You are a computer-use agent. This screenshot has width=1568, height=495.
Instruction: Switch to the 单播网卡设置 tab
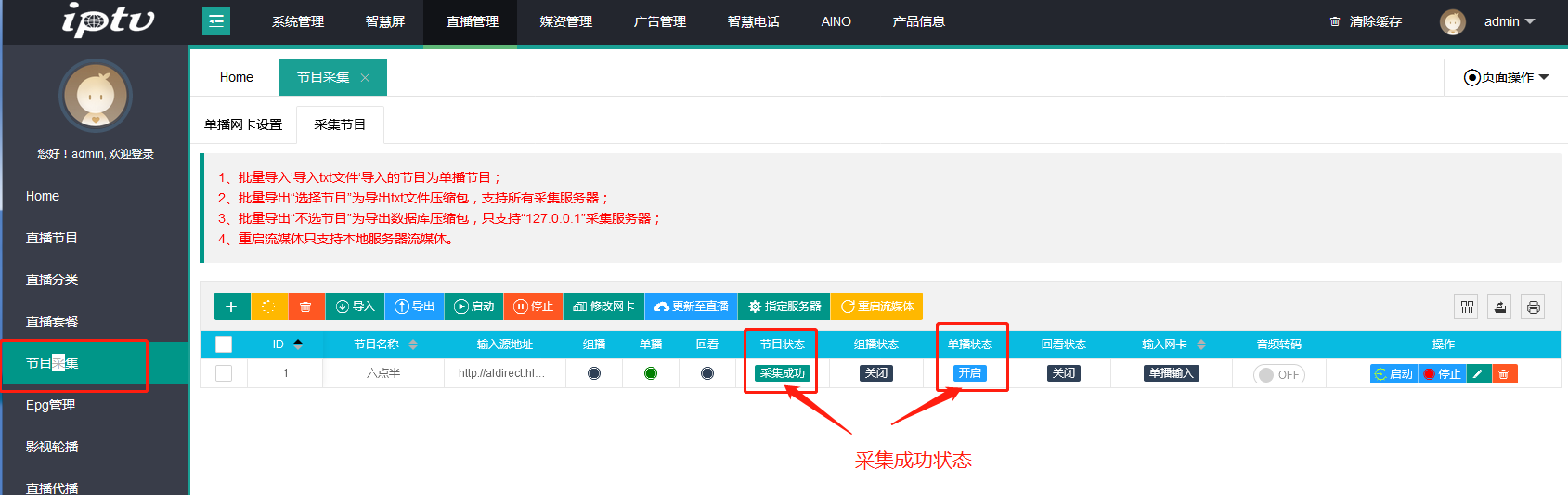pos(243,124)
